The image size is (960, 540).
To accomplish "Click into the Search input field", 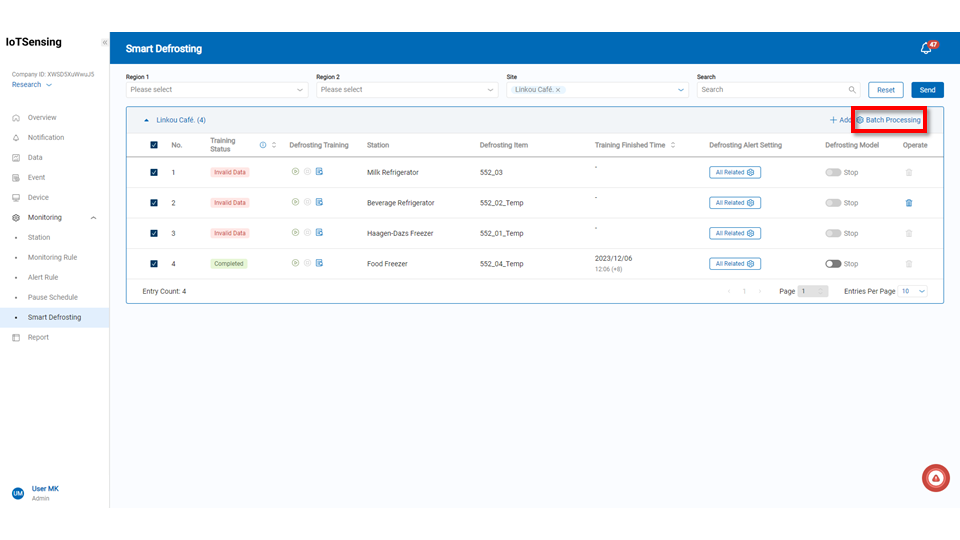I will click(770, 90).
